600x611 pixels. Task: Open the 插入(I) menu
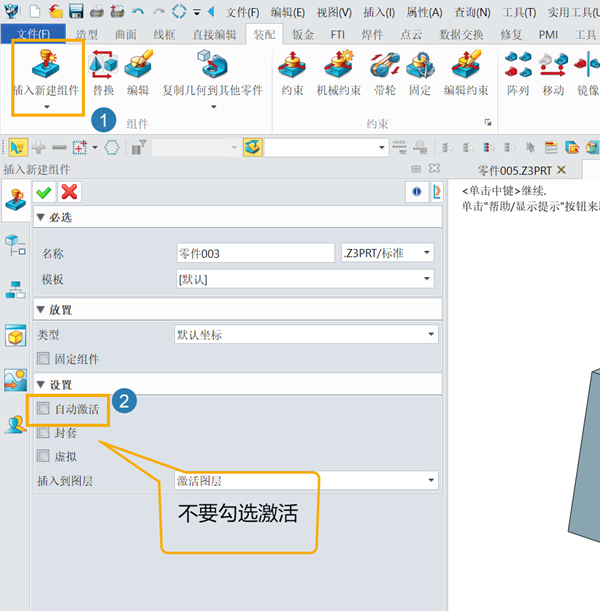pyautogui.click(x=379, y=12)
